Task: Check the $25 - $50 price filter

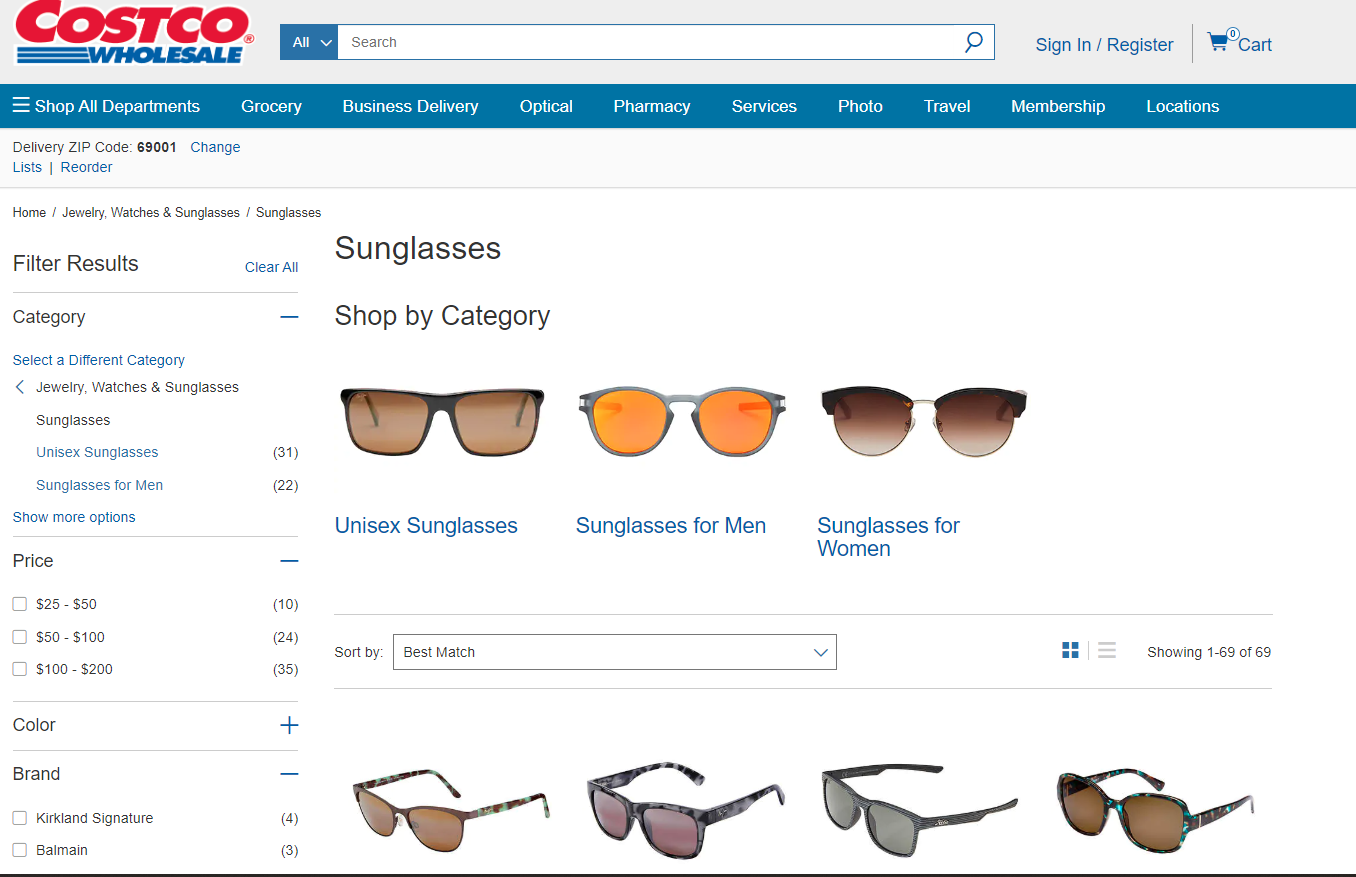Action: click(x=19, y=603)
